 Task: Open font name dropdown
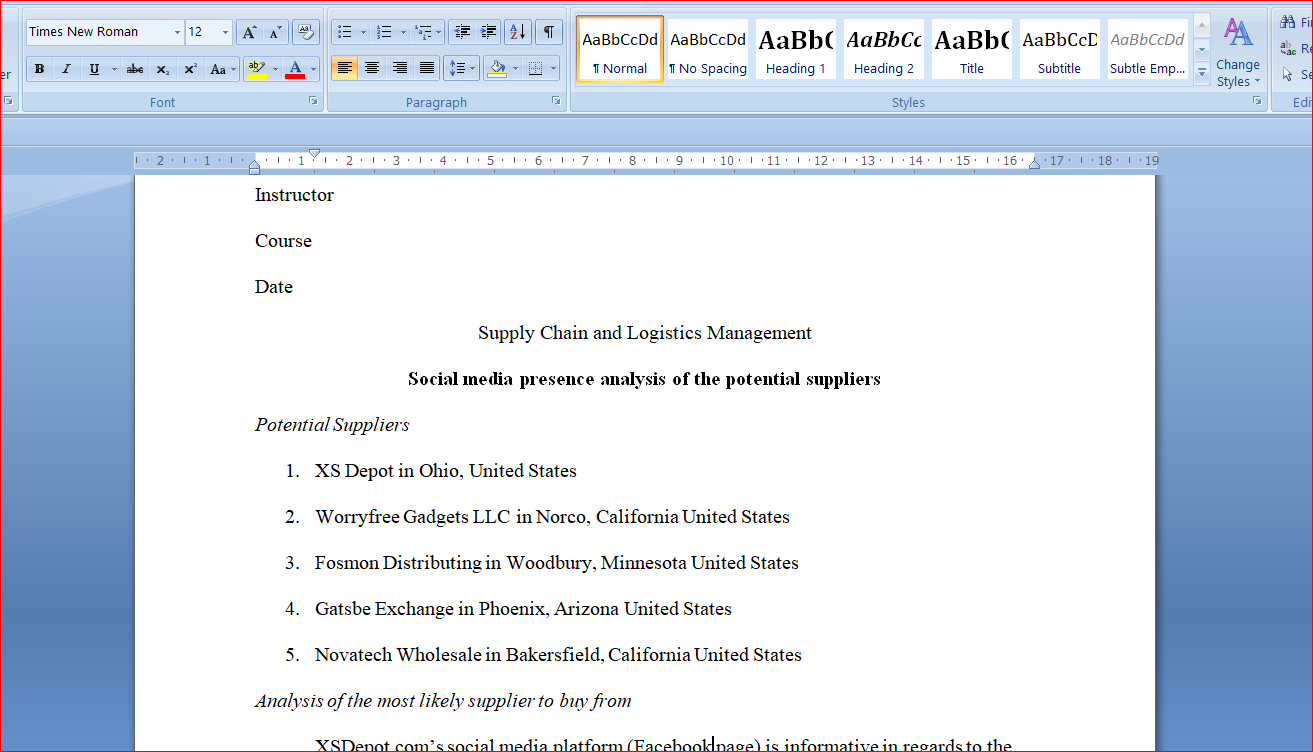point(178,32)
